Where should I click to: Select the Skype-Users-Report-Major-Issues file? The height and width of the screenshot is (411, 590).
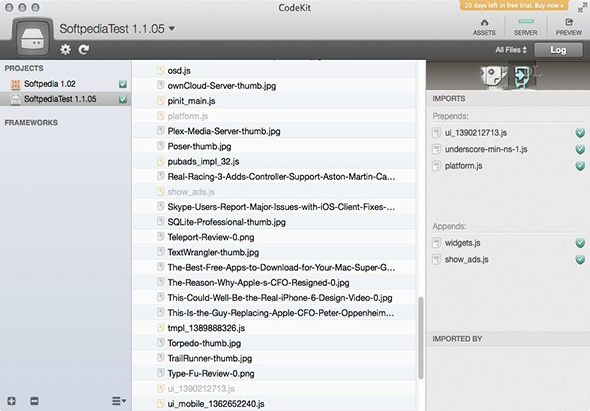[x=274, y=207]
